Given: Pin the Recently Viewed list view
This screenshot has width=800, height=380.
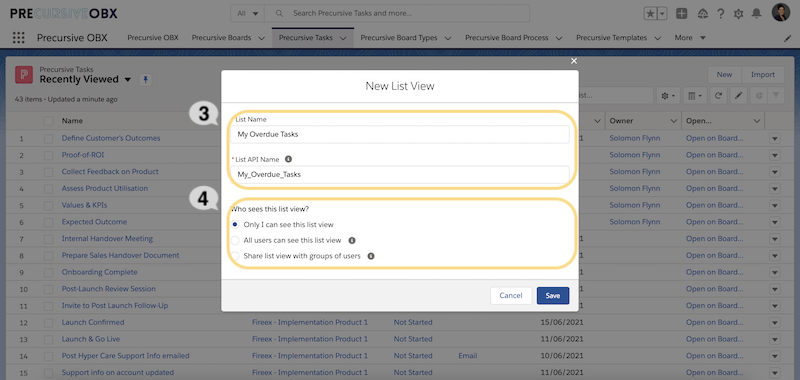Looking at the screenshot, I should pyautogui.click(x=145, y=80).
